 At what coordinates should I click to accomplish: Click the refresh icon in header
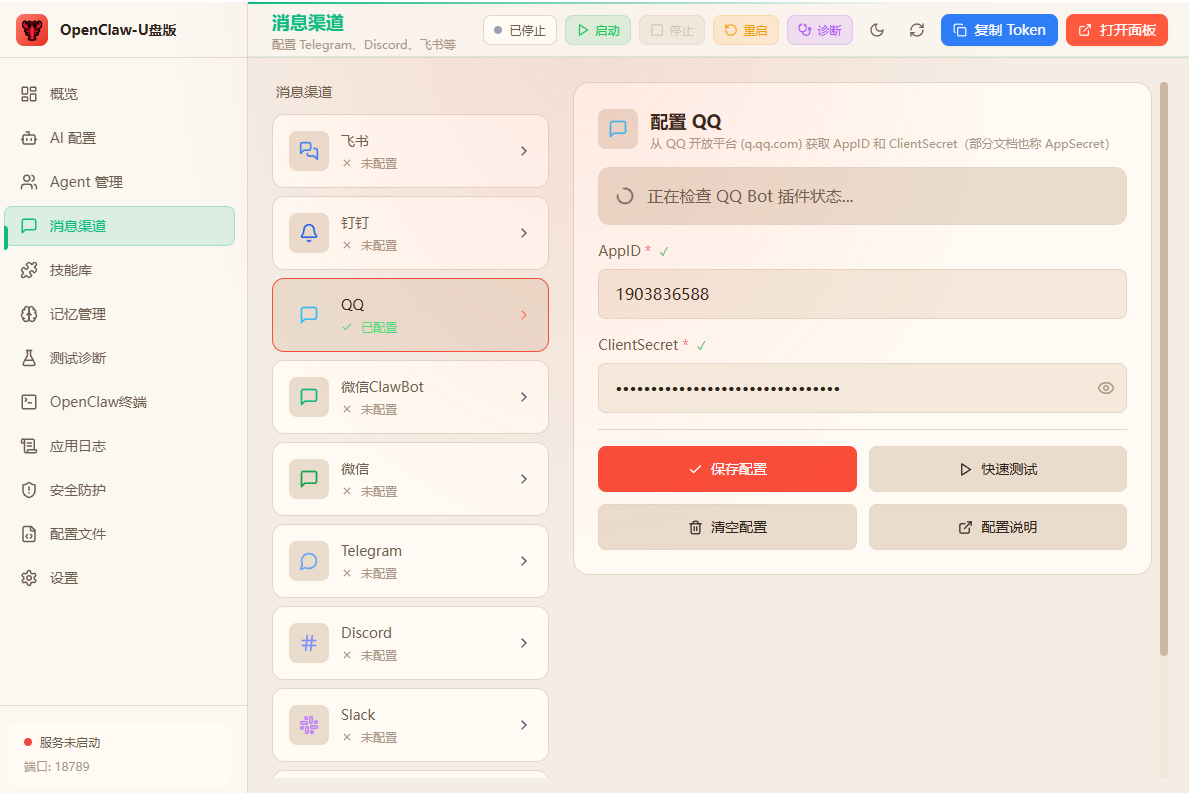[917, 30]
